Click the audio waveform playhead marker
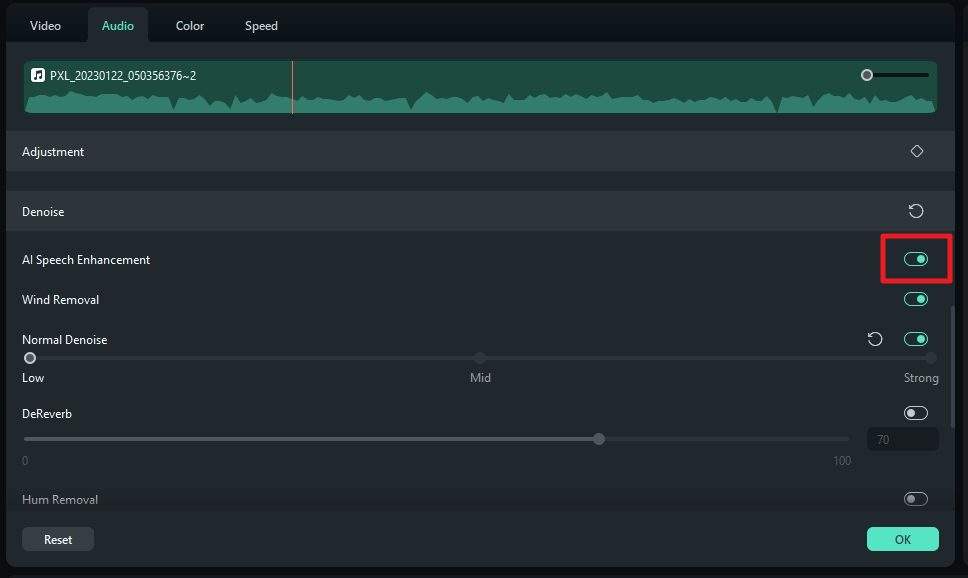Screen dimensions: 968x578 coord(292,87)
